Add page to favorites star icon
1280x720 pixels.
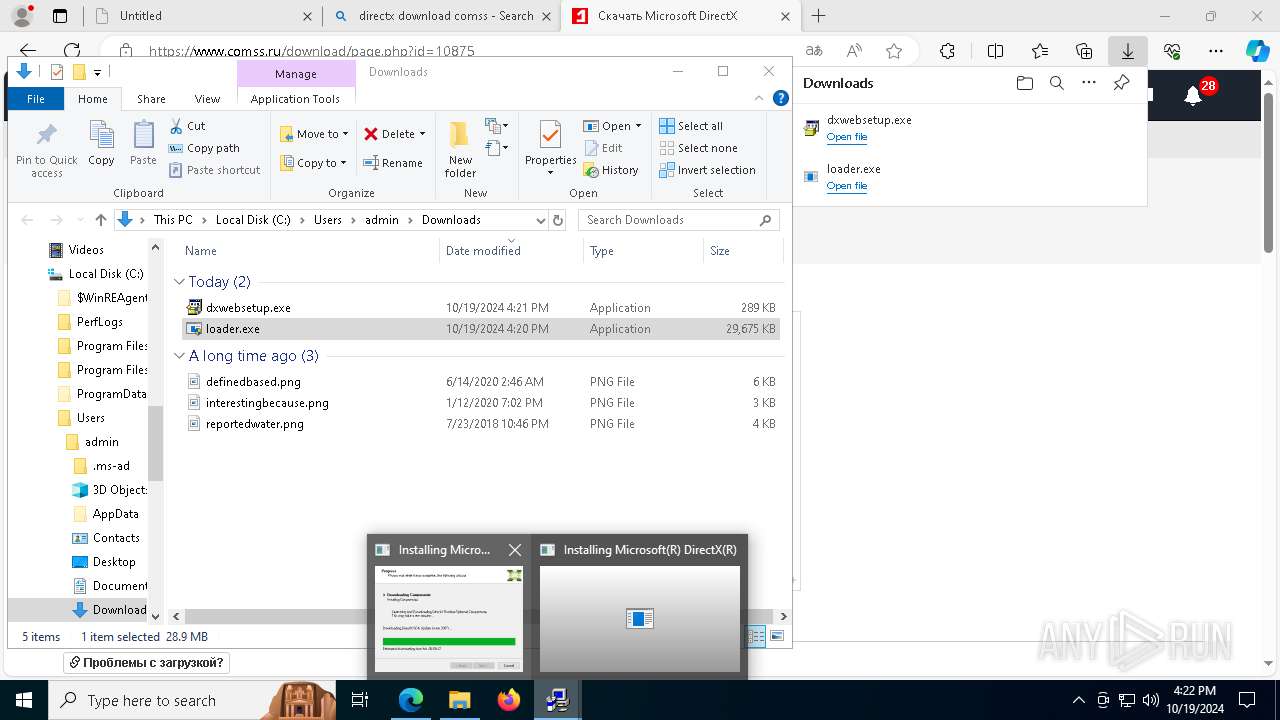(894, 51)
